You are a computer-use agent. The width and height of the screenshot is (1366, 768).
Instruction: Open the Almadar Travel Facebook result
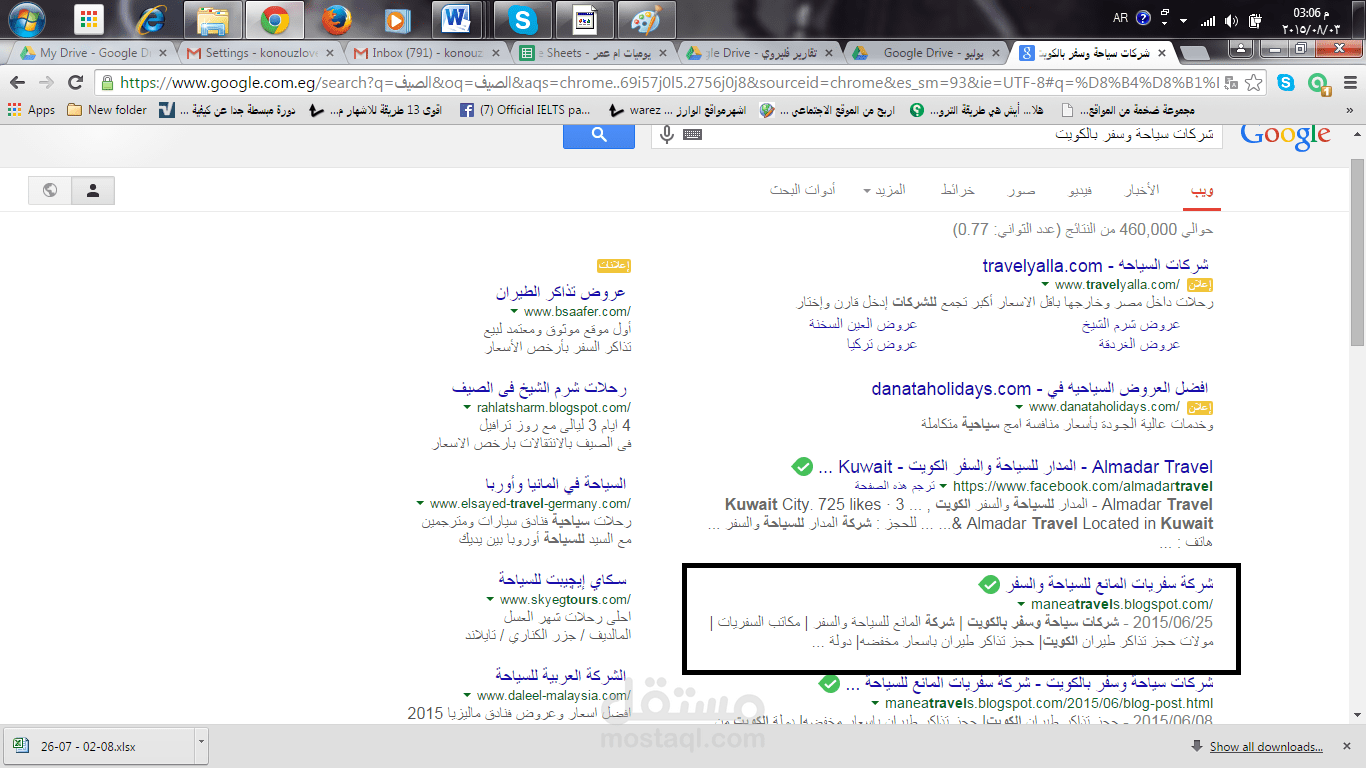pos(1015,467)
